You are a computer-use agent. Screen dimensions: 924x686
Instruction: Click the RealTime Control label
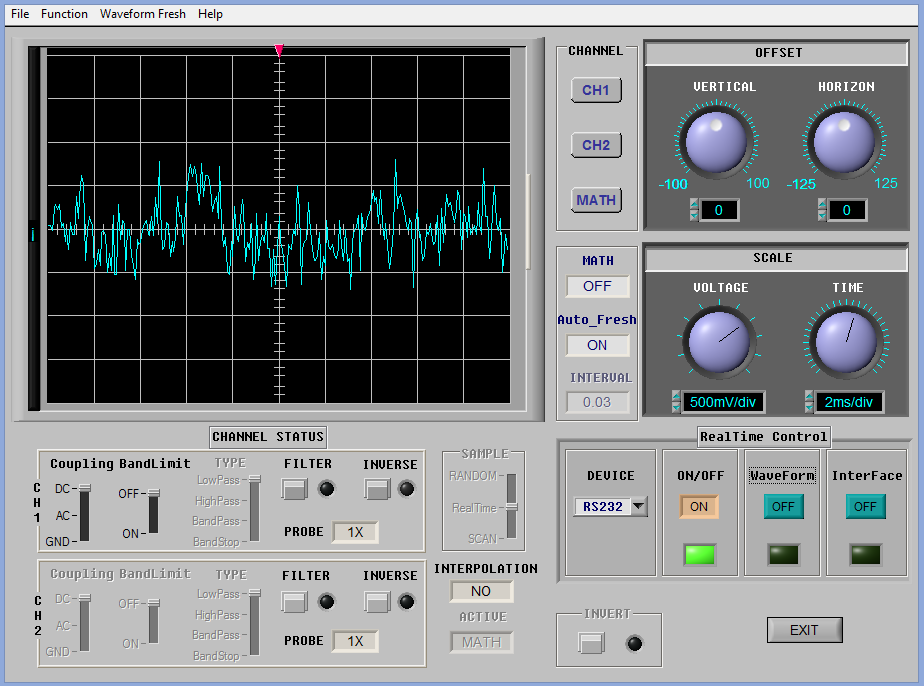(x=764, y=437)
